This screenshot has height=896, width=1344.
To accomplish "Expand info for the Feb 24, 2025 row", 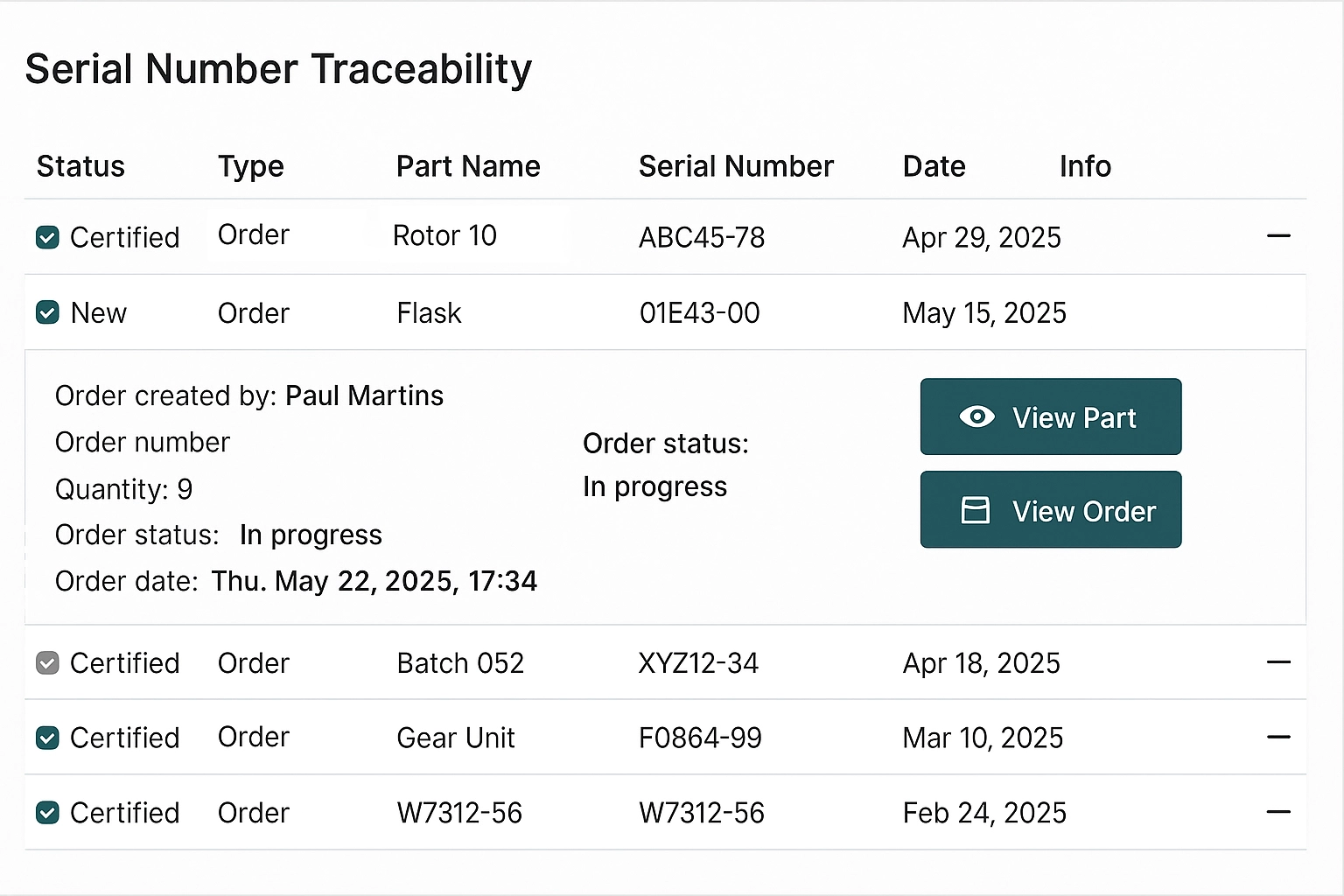I will pyautogui.click(x=1278, y=812).
